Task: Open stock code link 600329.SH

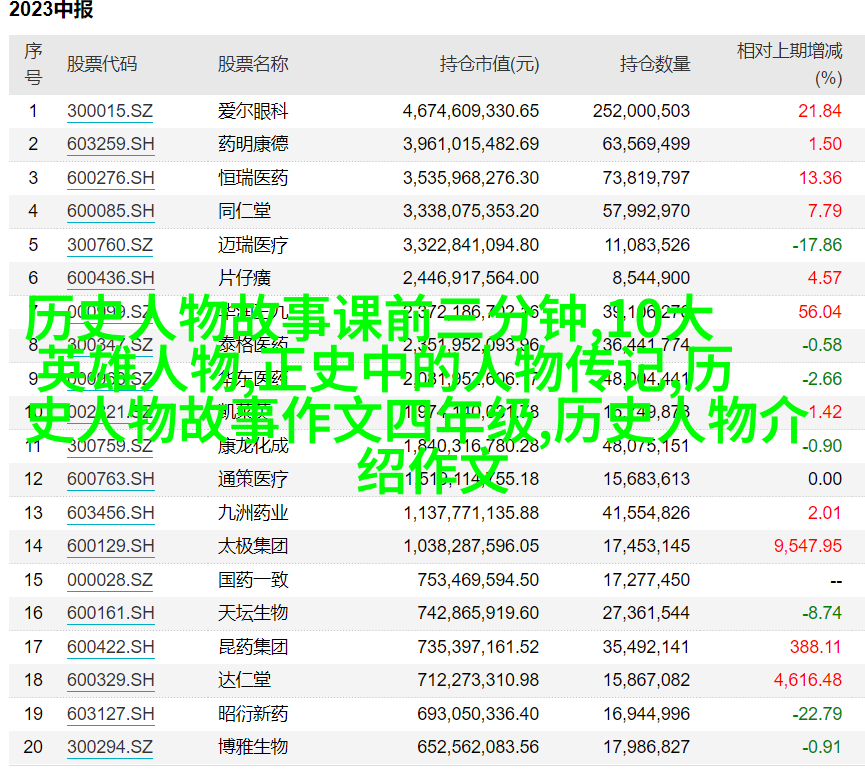Action: point(110,680)
